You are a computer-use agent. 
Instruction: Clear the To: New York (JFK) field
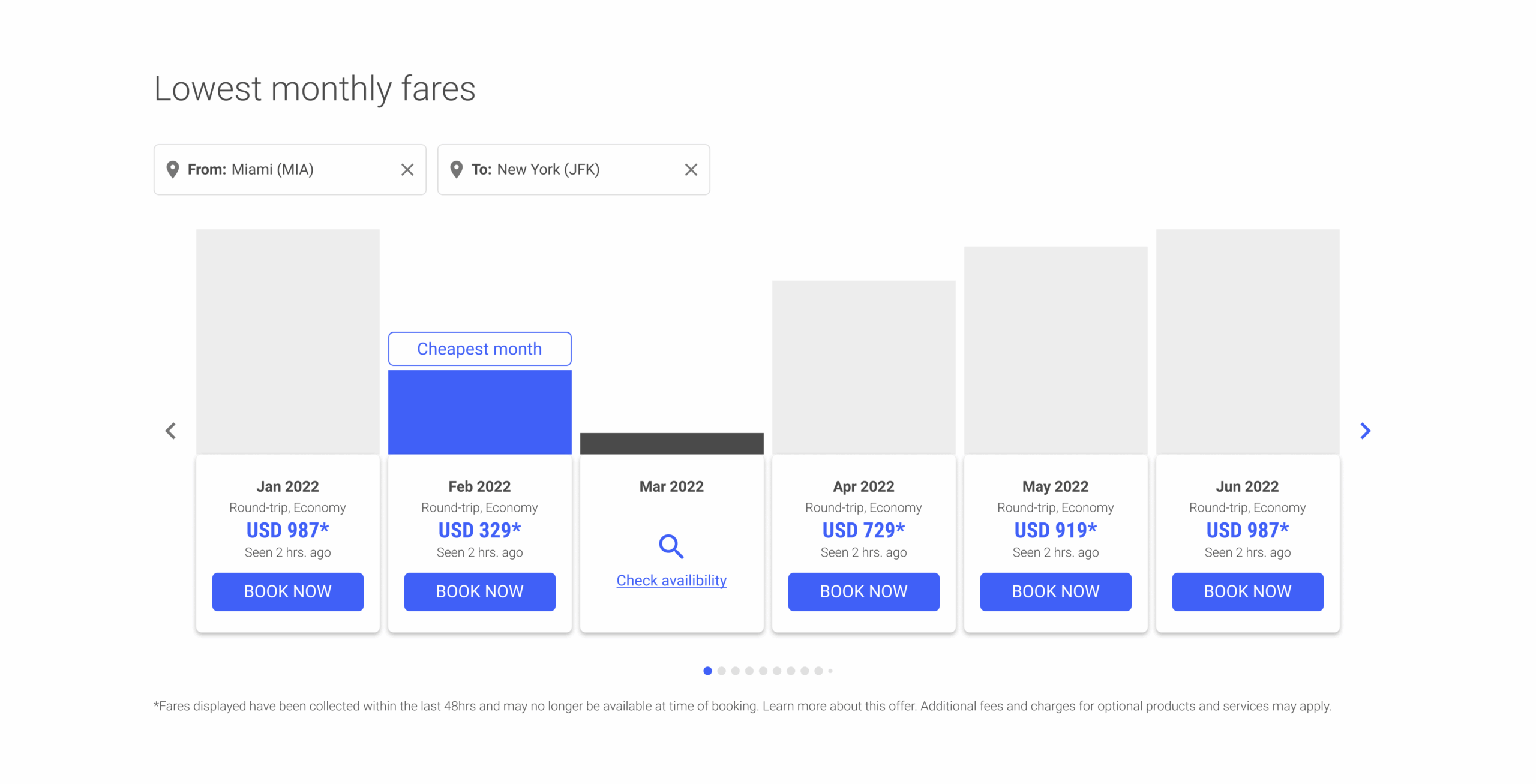coord(691,170)
